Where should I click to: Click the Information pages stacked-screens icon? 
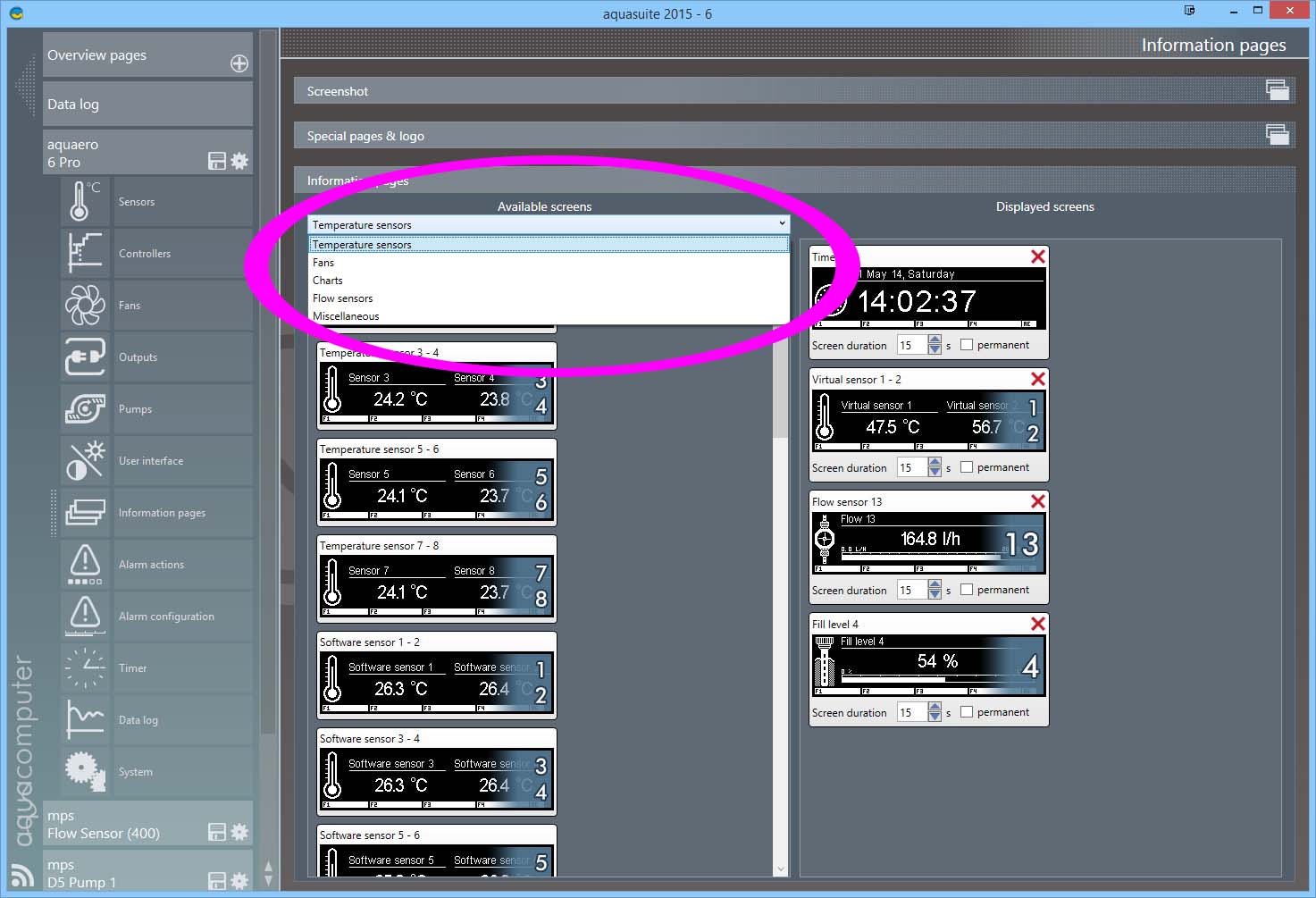pyautogui.click(x=85, y=513)
